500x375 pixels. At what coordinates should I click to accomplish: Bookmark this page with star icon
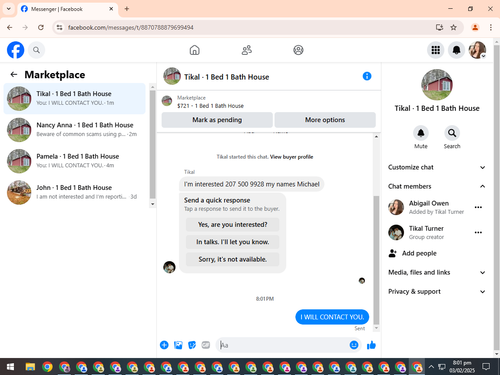click(x=453, y=27)
